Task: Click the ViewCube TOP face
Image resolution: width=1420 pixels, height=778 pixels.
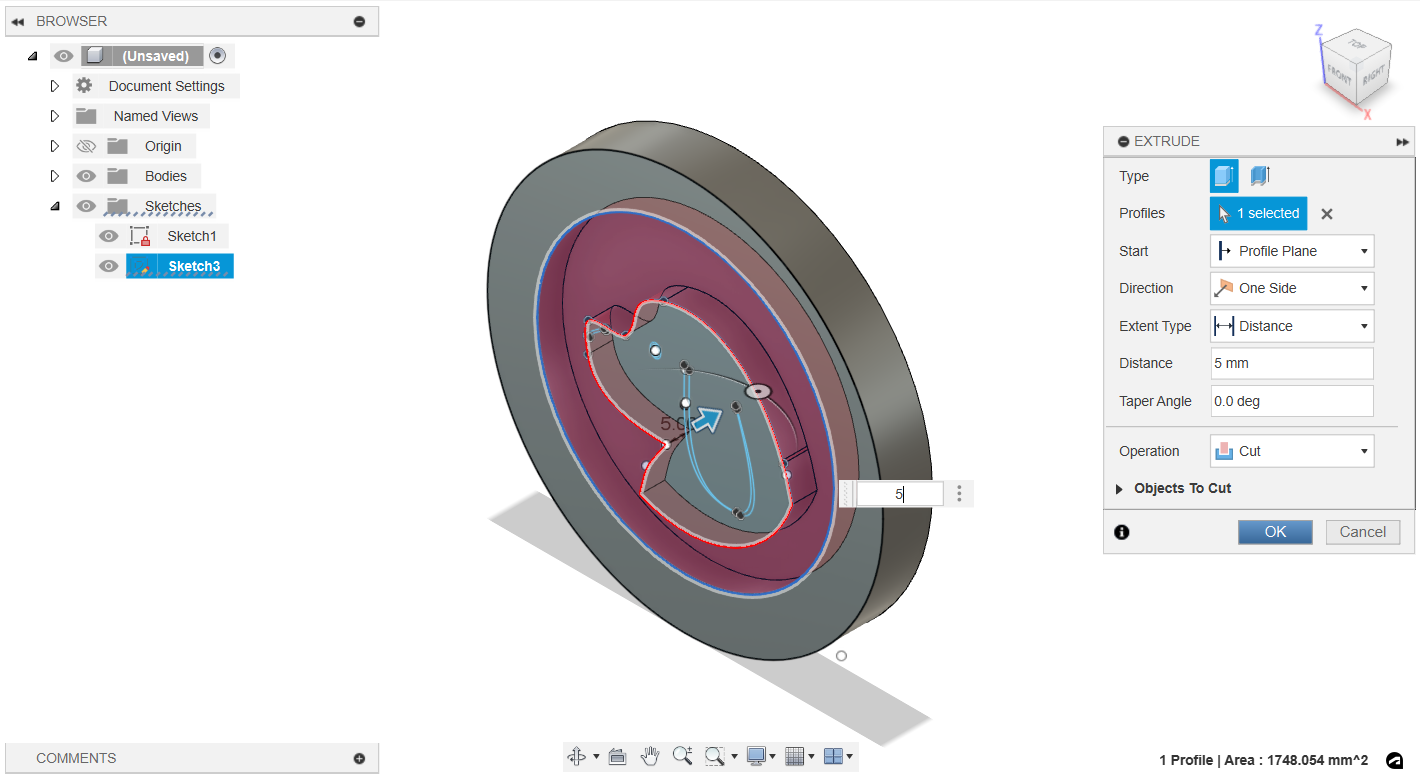Action: click(1357, 44)
